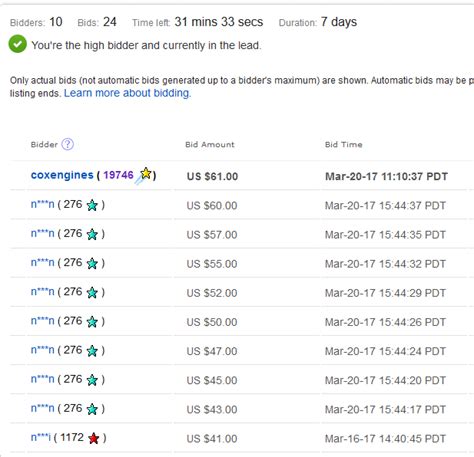Click the Bidder help question mark icon
This screenshot has width=474, height=457.
68,144
